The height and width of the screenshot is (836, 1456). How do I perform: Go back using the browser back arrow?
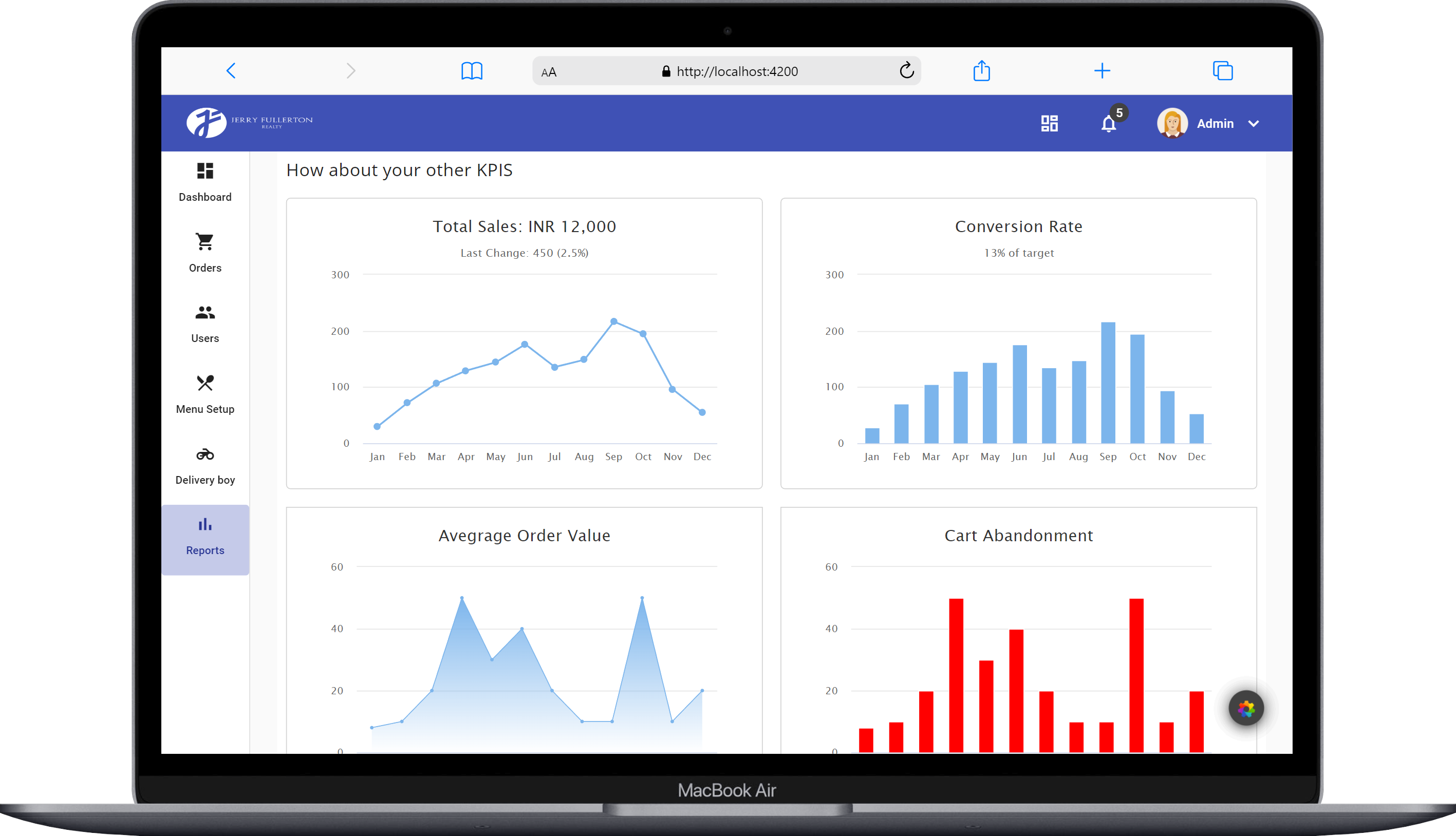point(231,71)
